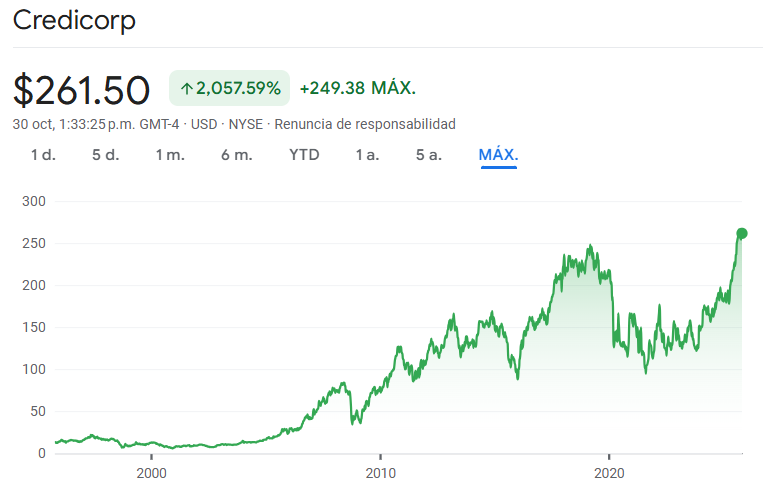Open the 5 a. chart range
The image size is (763, 493).
click(x=428, y=155)
